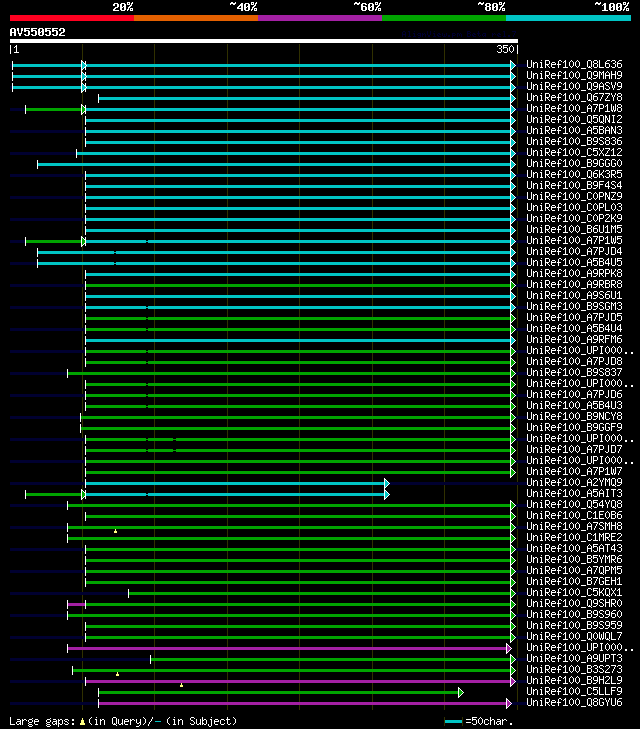The width and height of the screenshot is (640, 729).
Task: Click the white query sequence ruler bar
Action: [x=264, y=41]
